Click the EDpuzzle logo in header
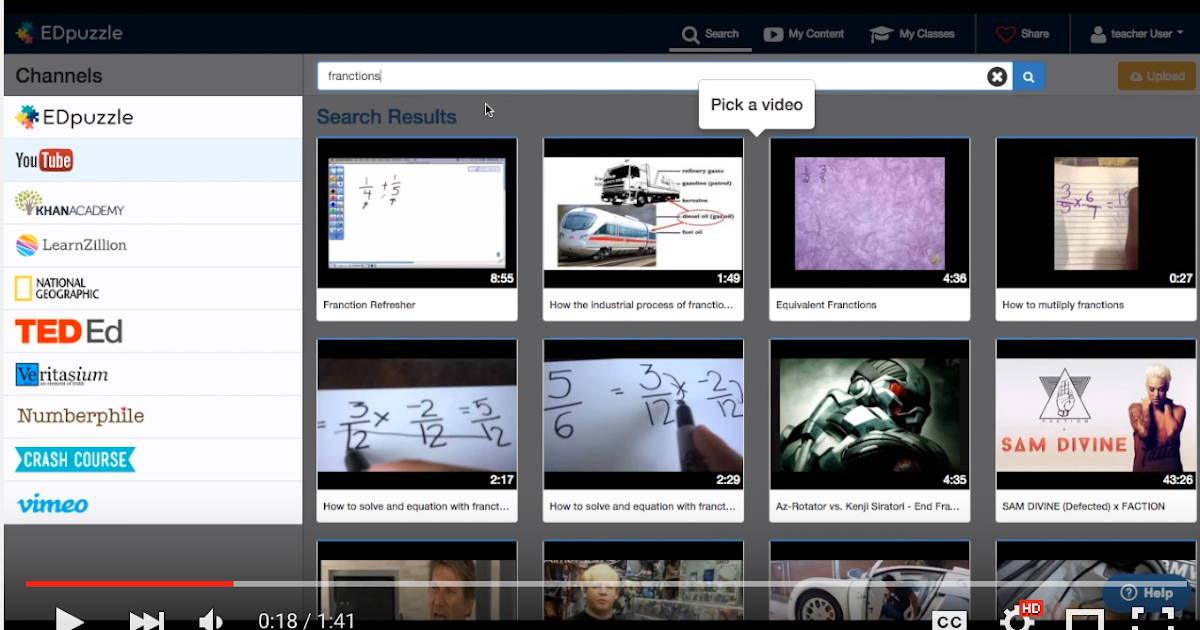The width and height of the screenshot is (1200, 630). (68, 33)
